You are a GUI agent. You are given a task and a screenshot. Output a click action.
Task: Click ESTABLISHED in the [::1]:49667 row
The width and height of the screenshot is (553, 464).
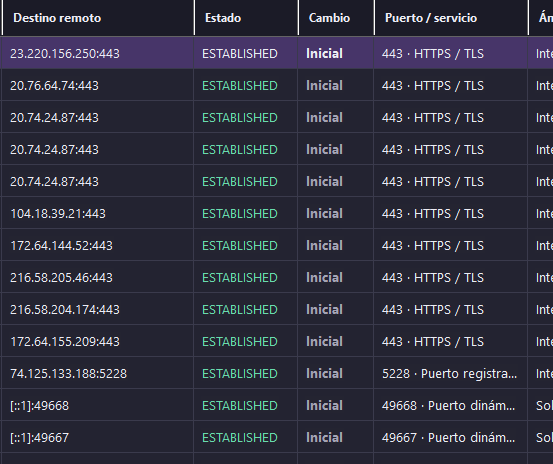pyautogui.click(x=240, y=438)
